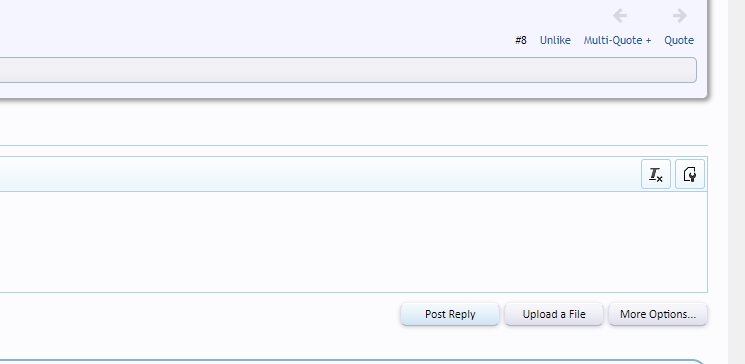Toggle the BB code editor mode icon
Screen dimensions: 745x364
690,174
